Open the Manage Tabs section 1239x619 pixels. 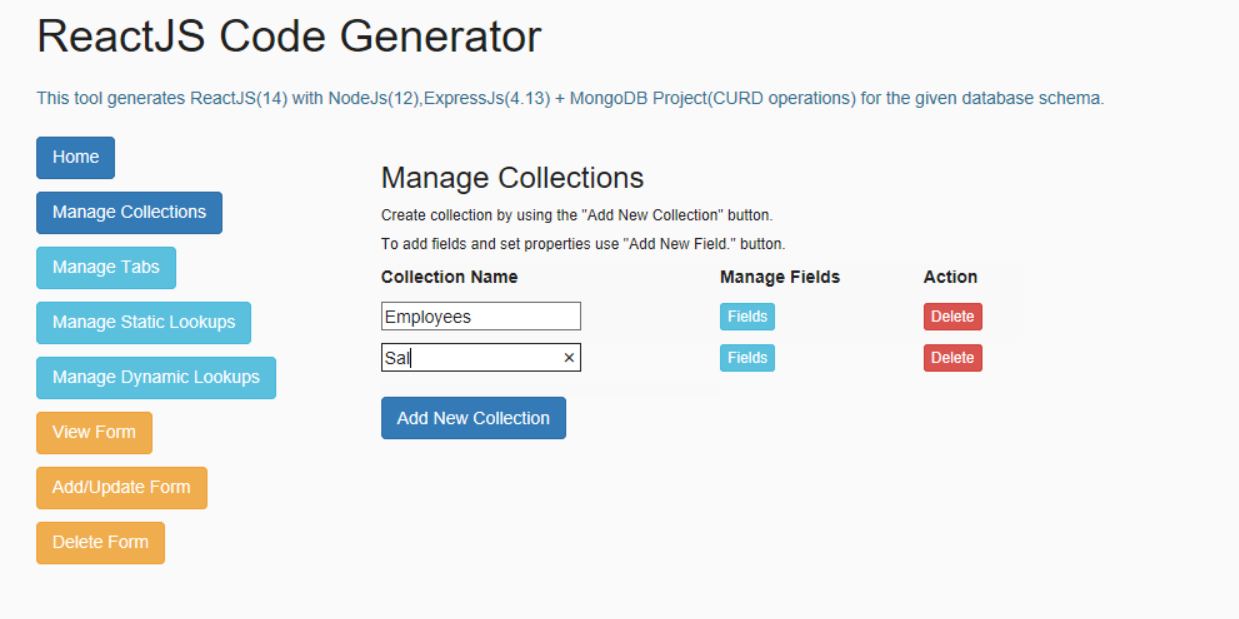click(106, 268)
